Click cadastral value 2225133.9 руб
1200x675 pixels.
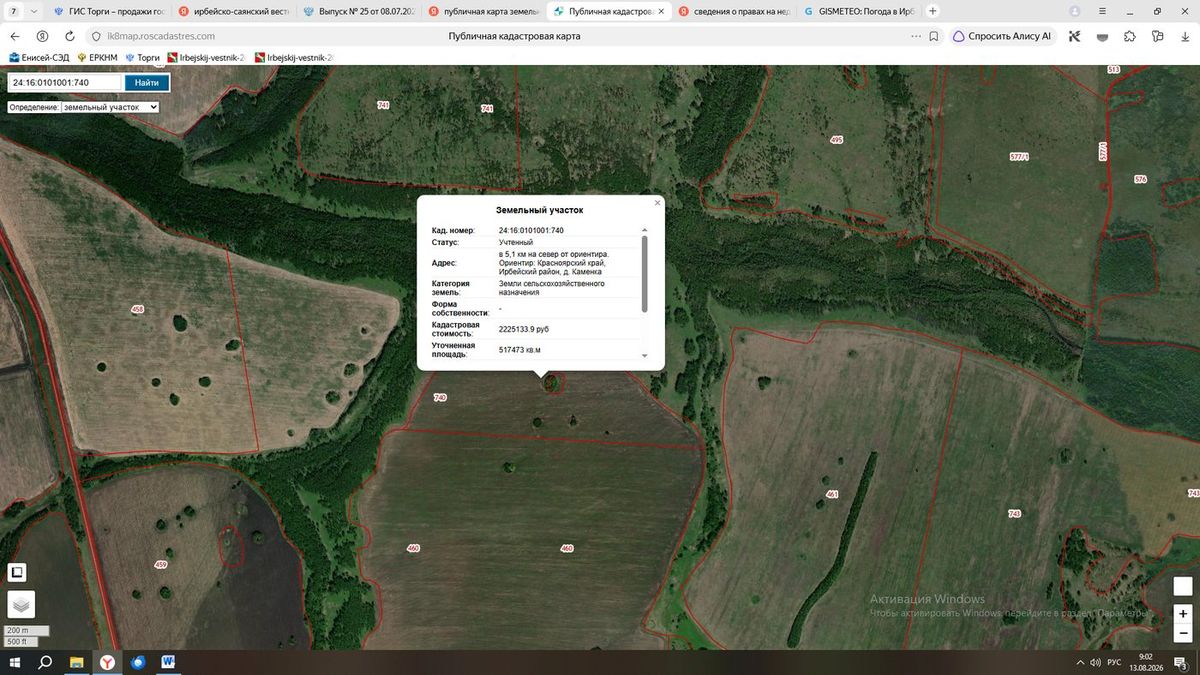coord(524,329)
